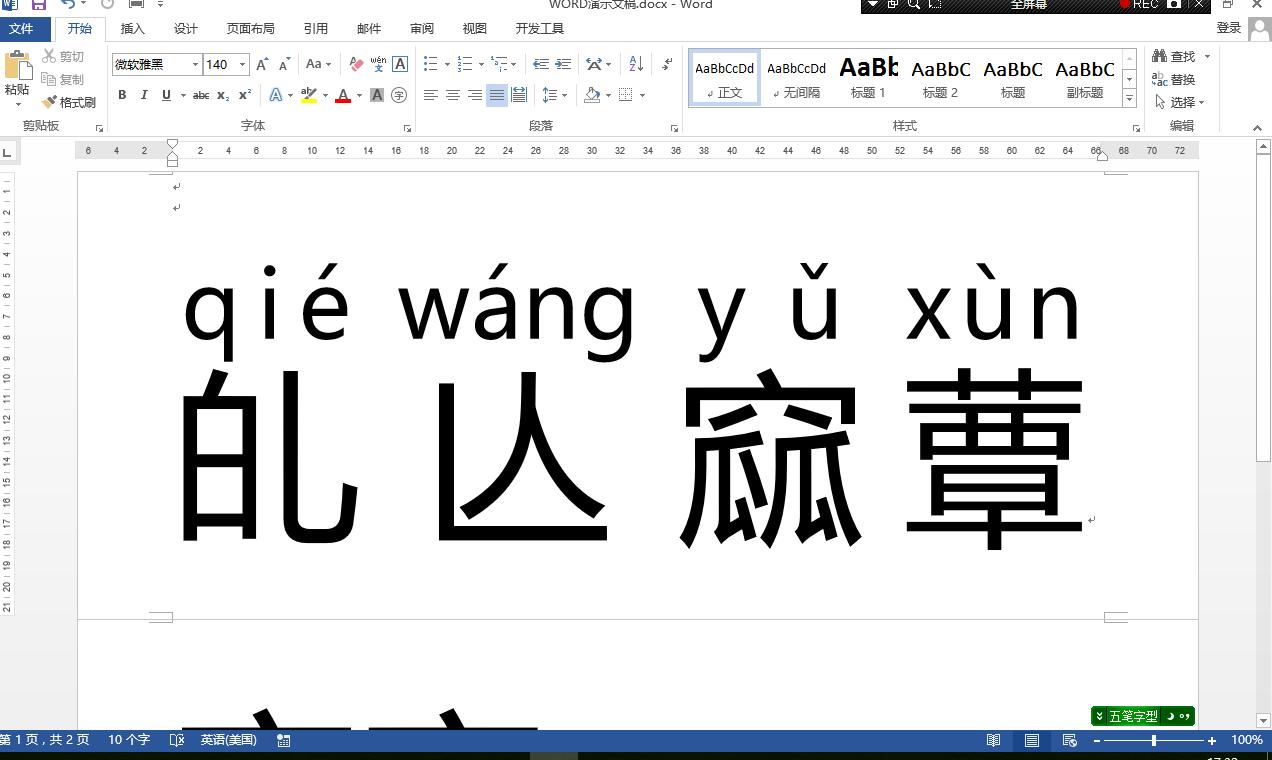This screenshot has height=760, width=1272.
Task: Expand the font color dropdown arrow
Action: click(357, 95)
